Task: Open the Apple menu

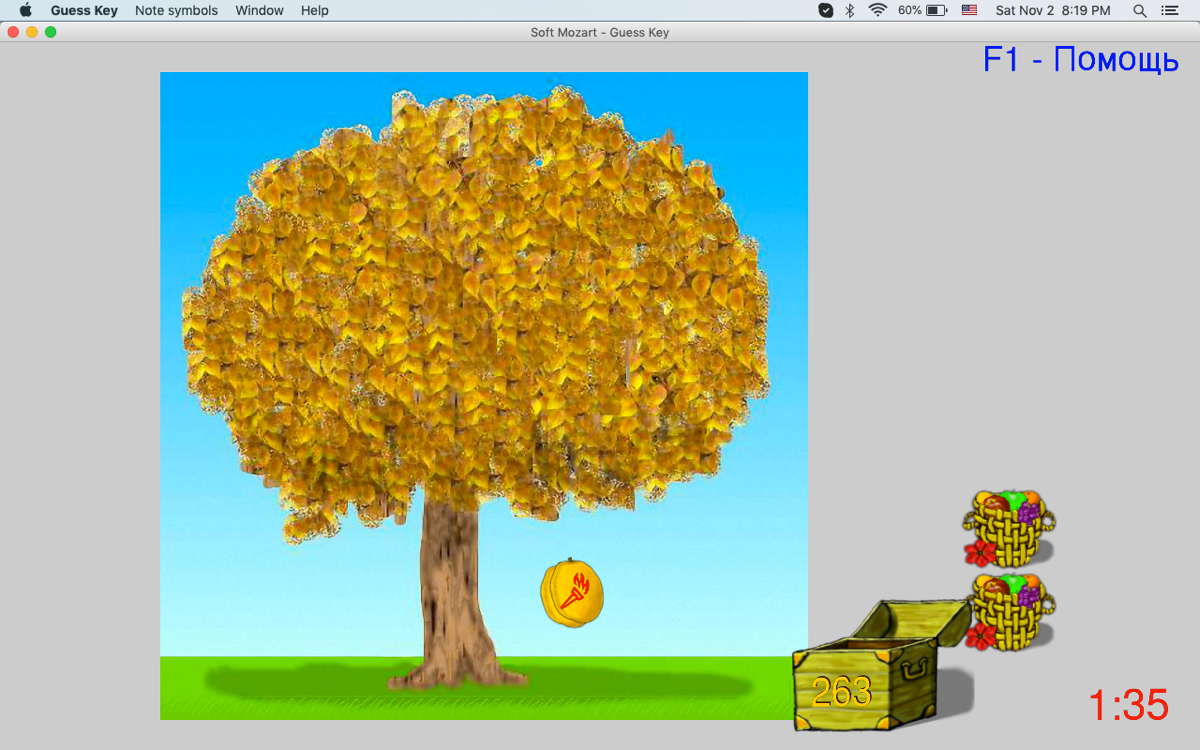Action: 26,10
